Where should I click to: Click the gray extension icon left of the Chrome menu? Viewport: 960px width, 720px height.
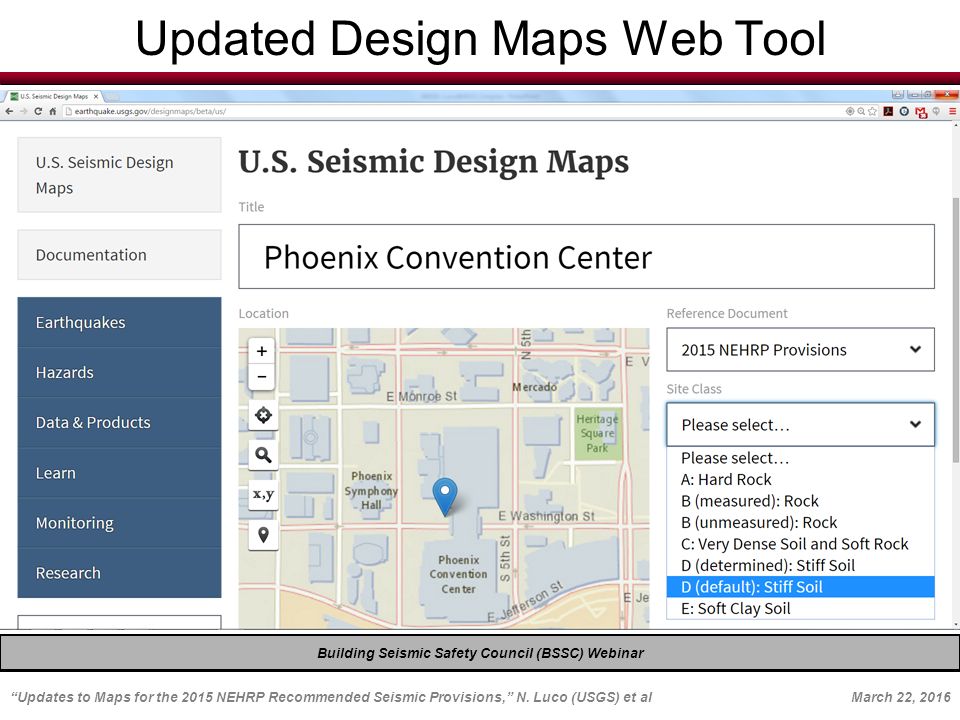pos(937,111)
